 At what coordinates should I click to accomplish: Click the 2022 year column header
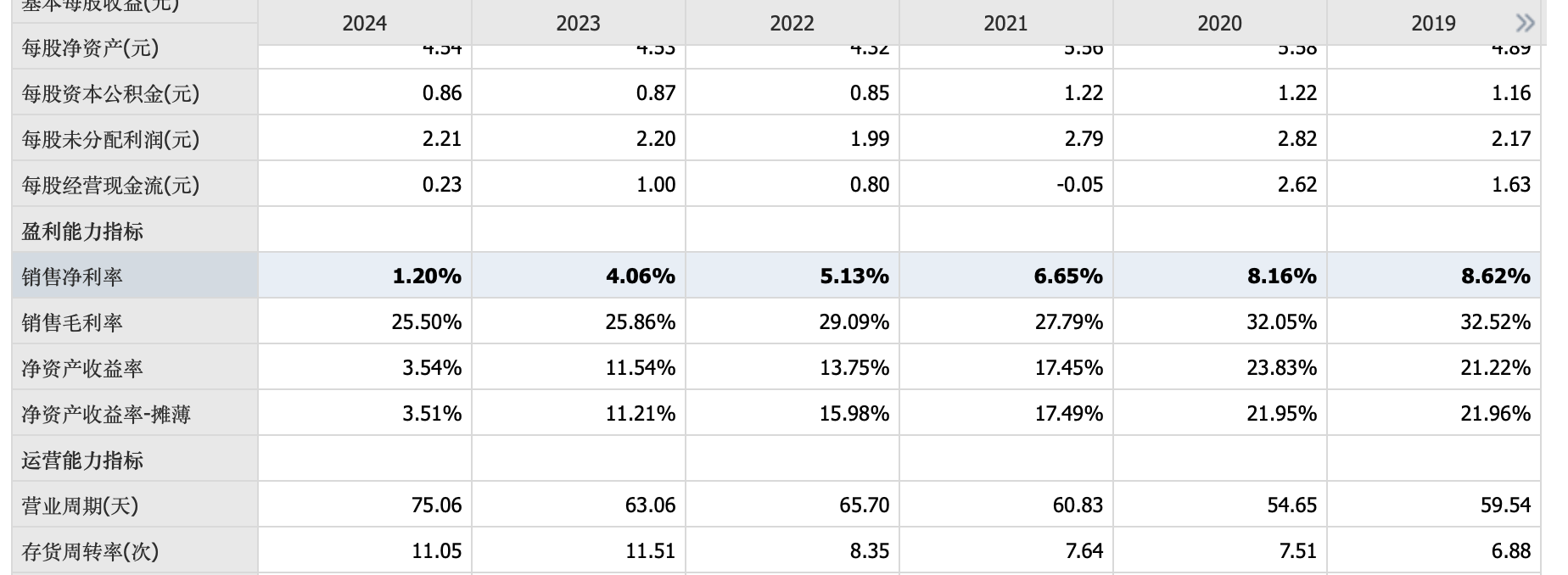pos(792,23)
